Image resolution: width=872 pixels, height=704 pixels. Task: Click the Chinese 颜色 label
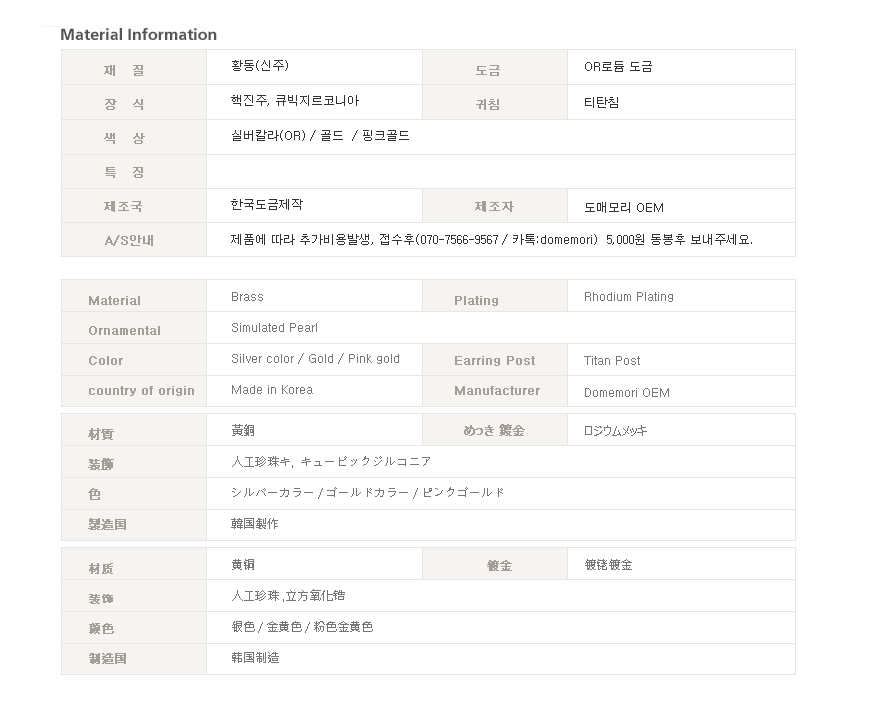tap(101, 629)
